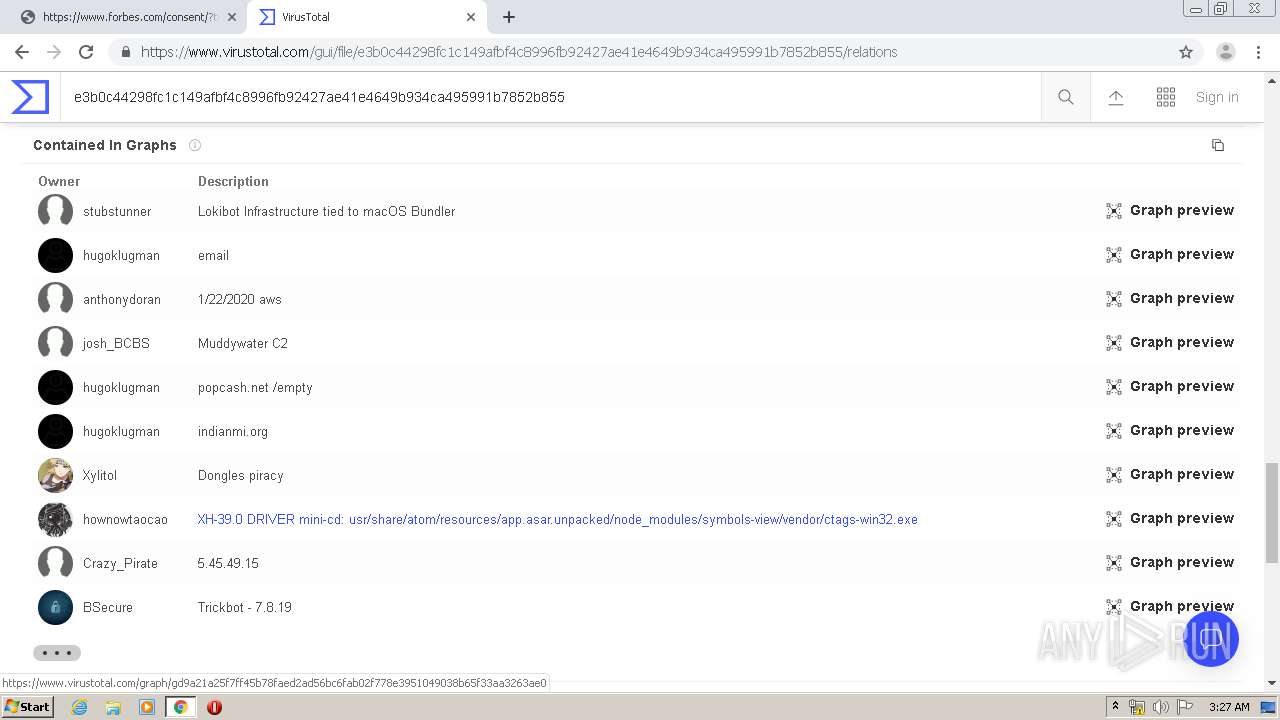Close the Forbes consent tab
This screenshot has height=720, width=1280.
click(x=231, y=17)
